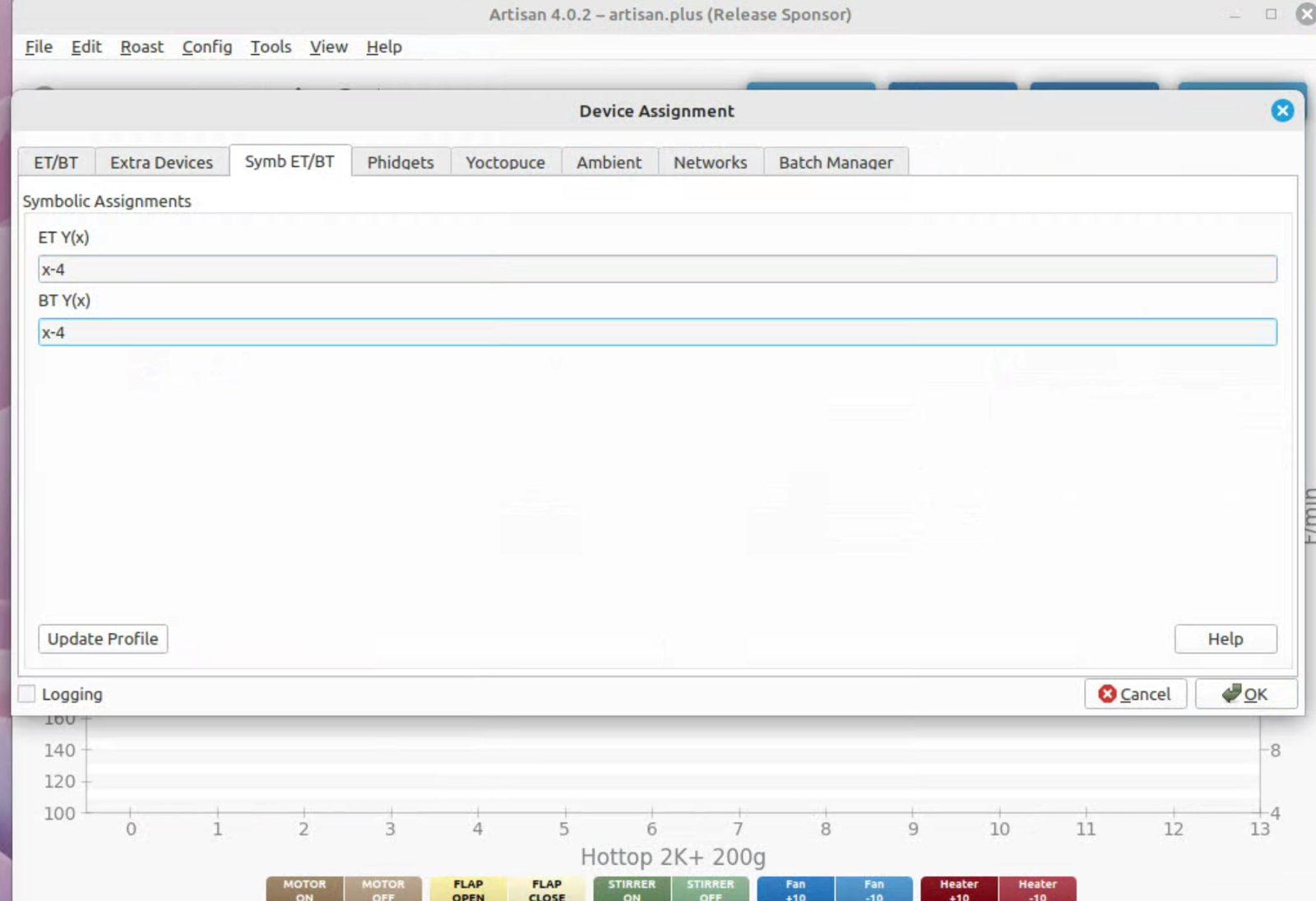Open the Config menu
The width and height of the screenshot is (1316, 901).
[x=206, y=47]
